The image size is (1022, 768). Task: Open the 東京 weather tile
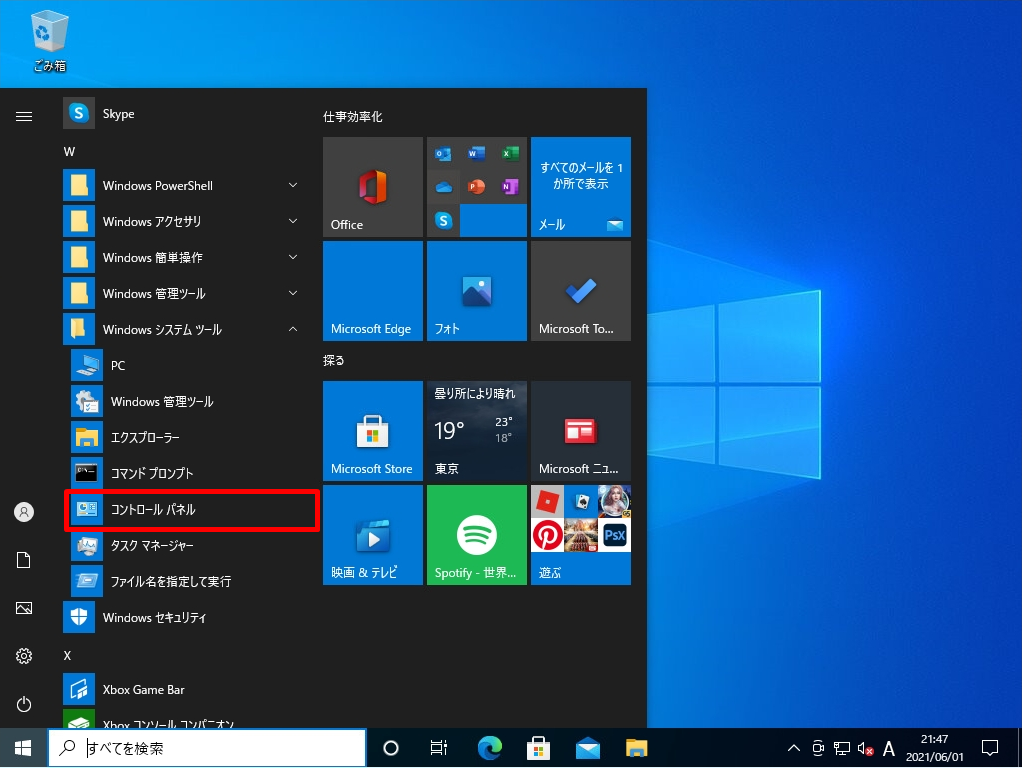click(476, 431)
